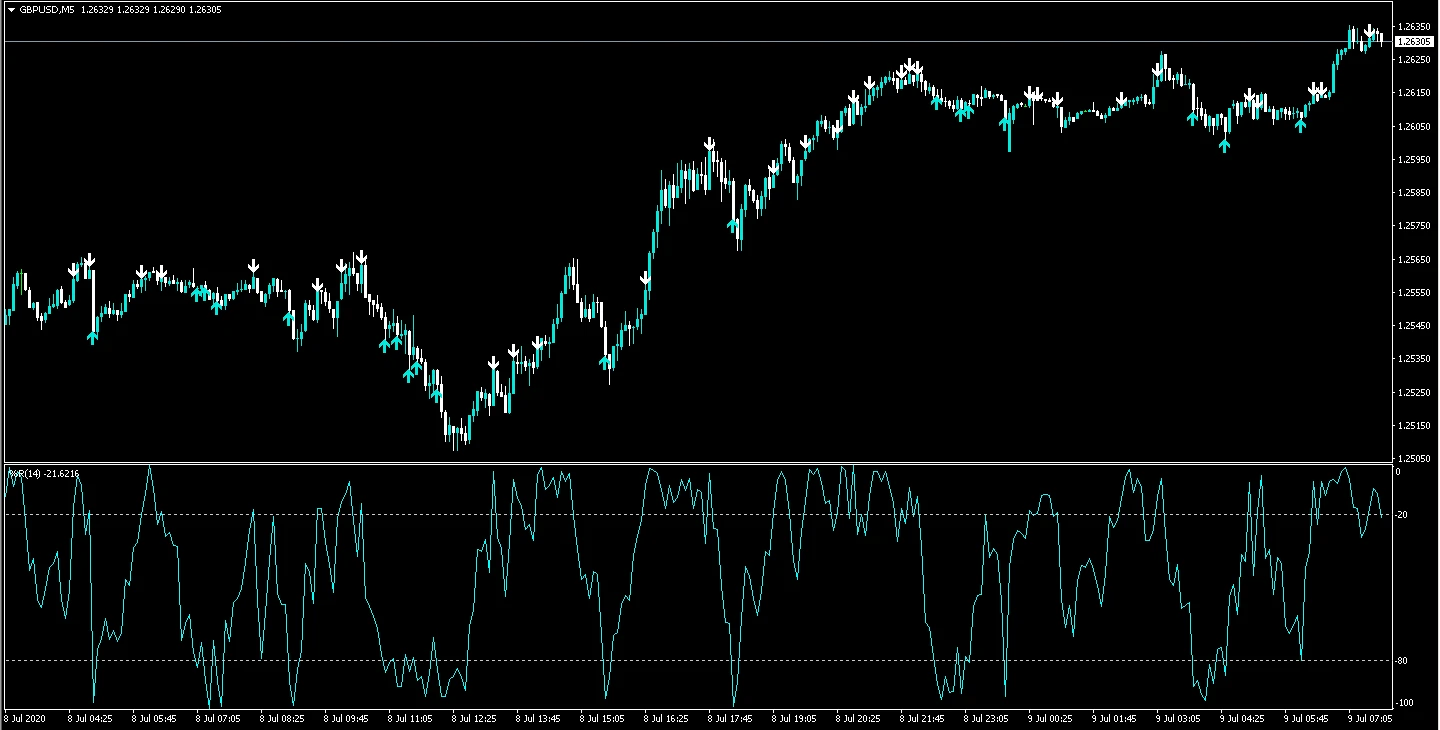Click white down arrow above 9 Jul 03:05 spike

coord(1158,70)
